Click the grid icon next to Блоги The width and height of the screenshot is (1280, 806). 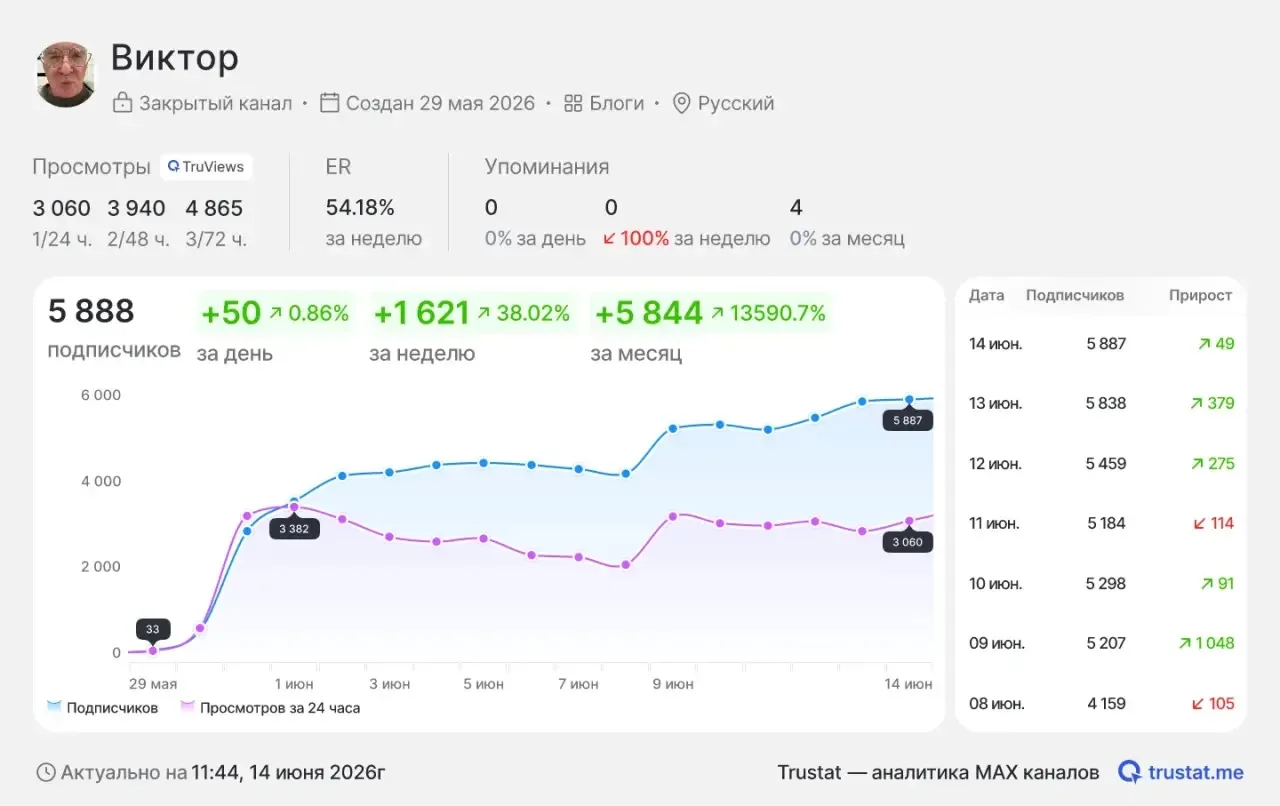pos(573,103)
